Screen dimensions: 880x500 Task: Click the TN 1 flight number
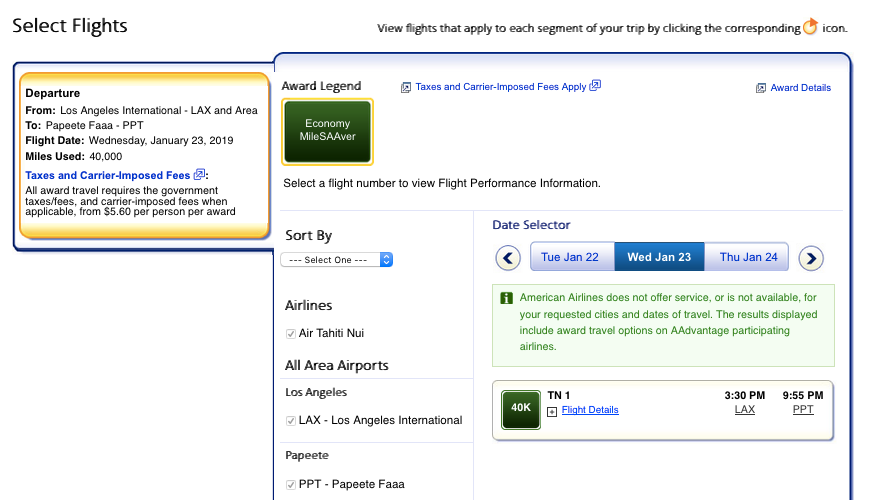559,395
